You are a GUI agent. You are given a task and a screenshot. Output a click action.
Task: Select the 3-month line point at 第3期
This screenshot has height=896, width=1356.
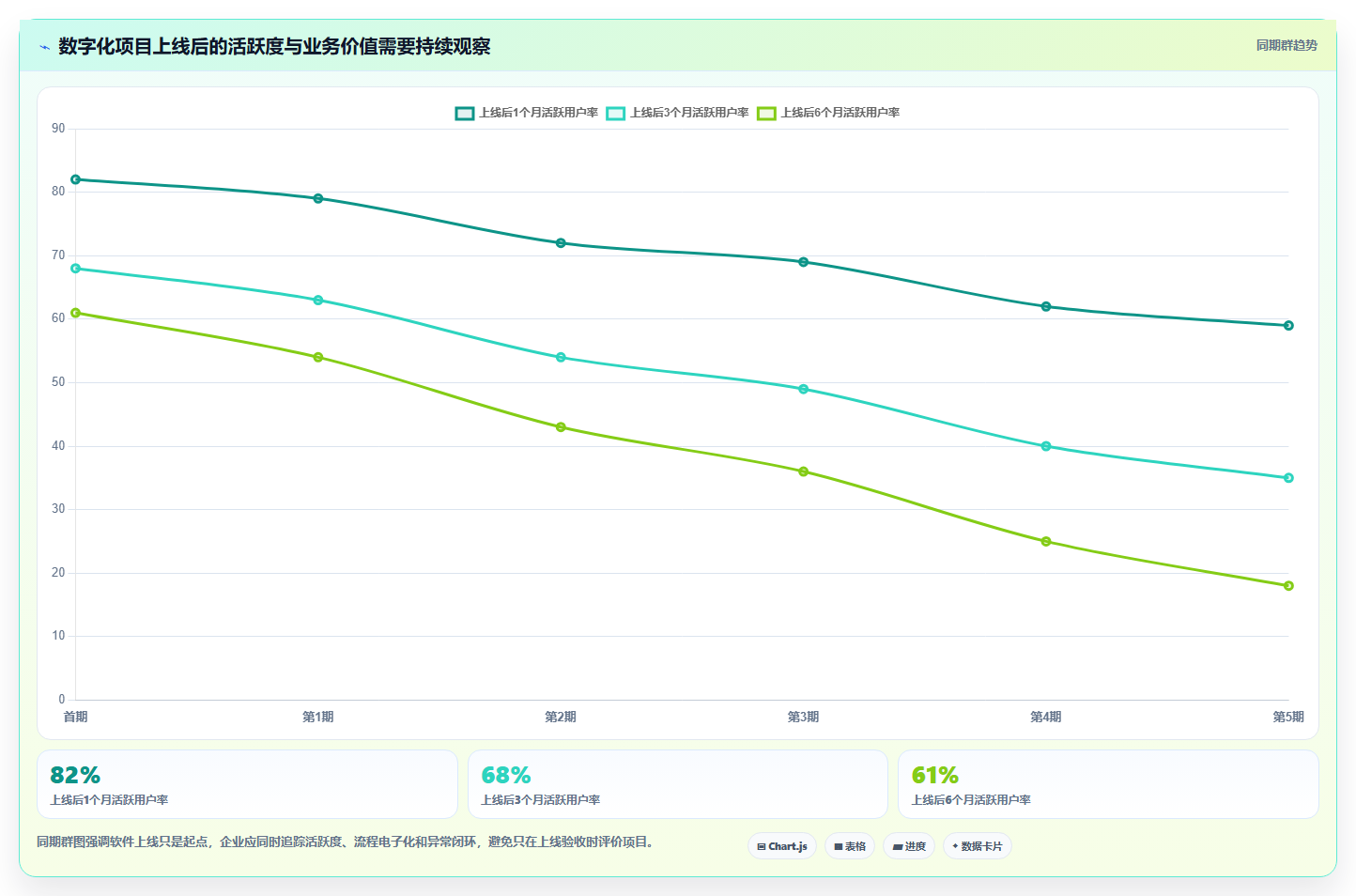pyautogui.click(x=804, y=389)
